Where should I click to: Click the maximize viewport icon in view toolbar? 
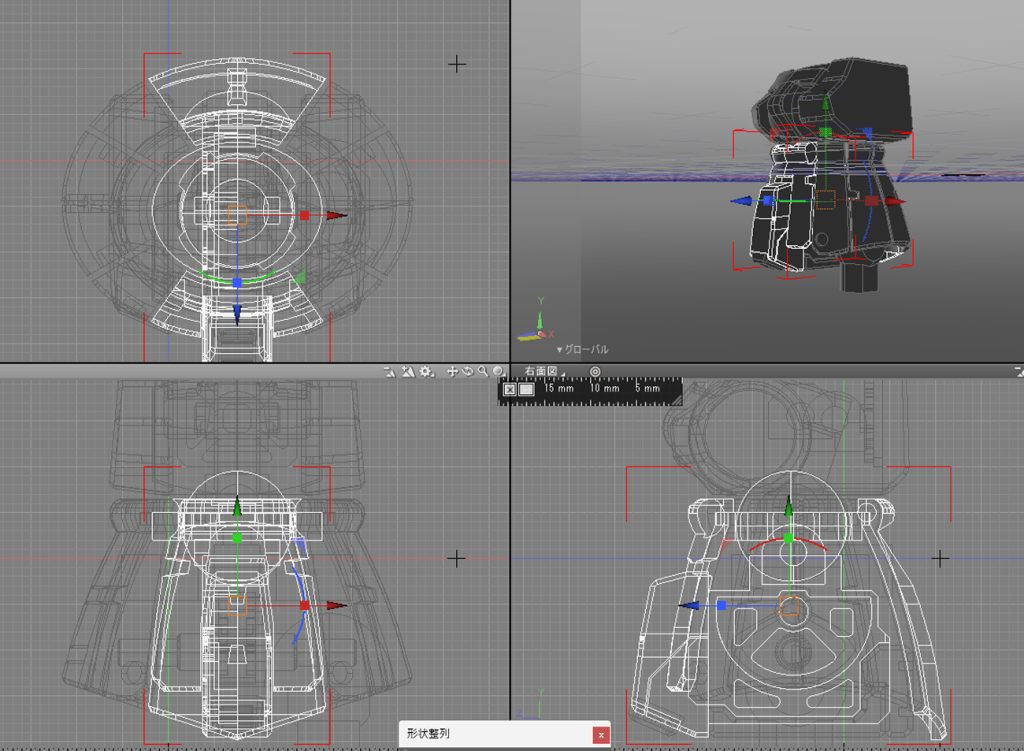click(x=389, y=372)
